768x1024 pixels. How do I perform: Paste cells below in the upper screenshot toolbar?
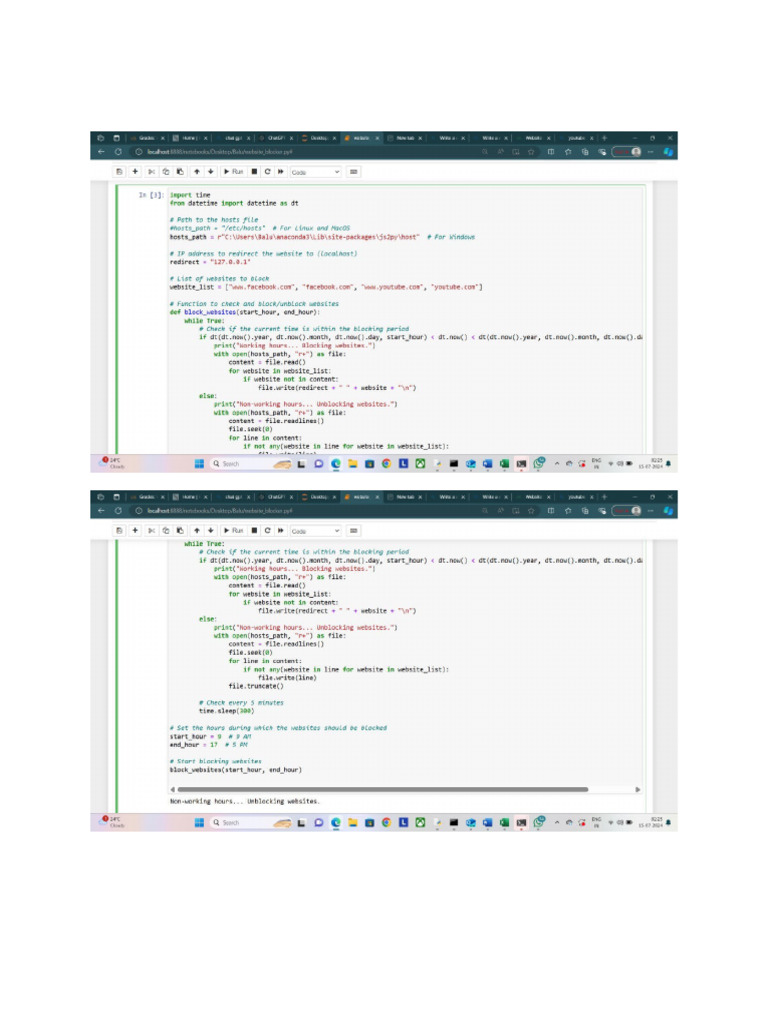(x=180, y=172)
